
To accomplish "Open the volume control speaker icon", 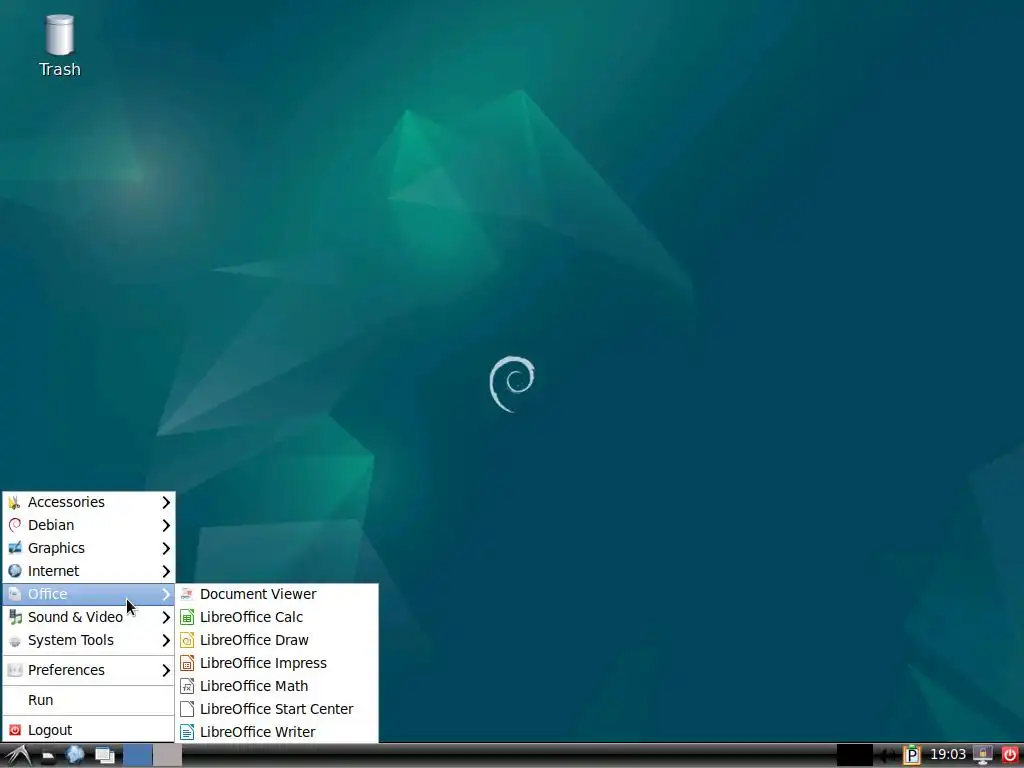I will [886, 756].
